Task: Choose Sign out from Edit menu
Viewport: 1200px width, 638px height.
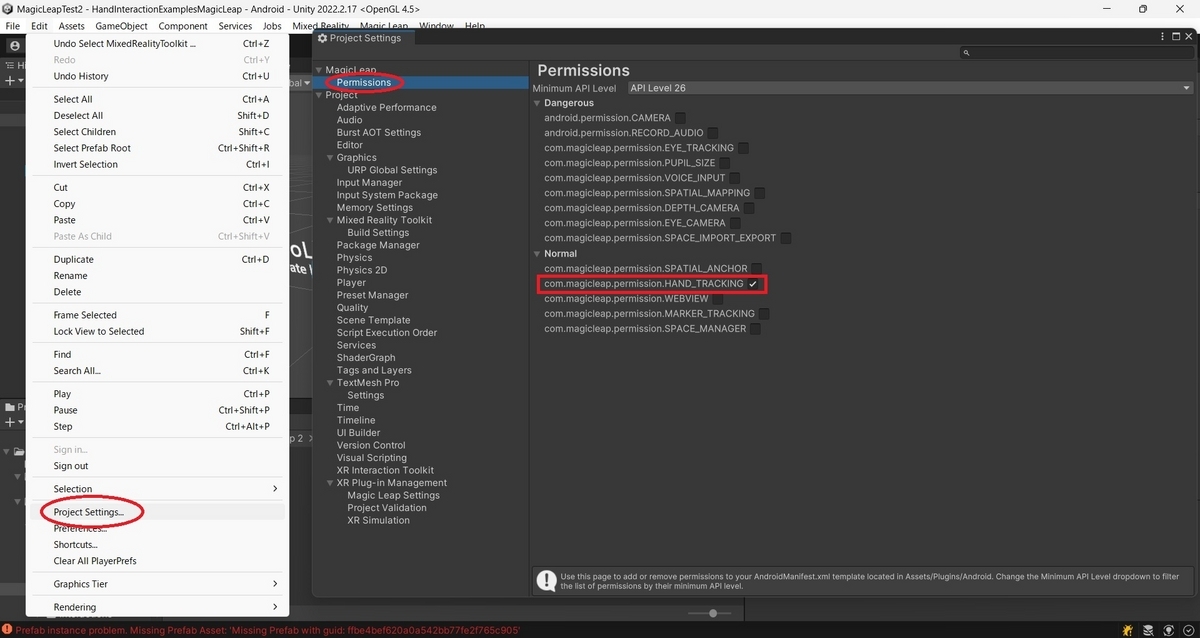Action: pos(157,466)
